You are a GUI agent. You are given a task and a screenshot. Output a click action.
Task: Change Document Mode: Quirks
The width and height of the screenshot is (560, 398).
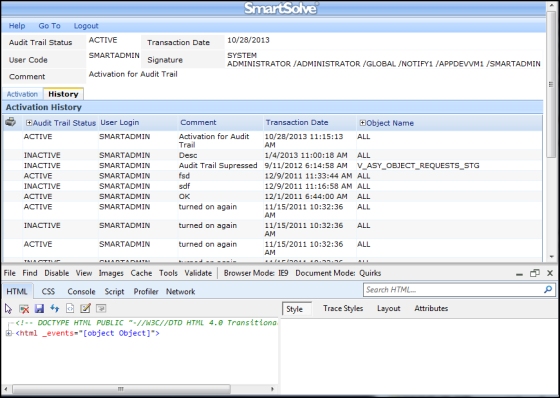[x=338, y=273]
